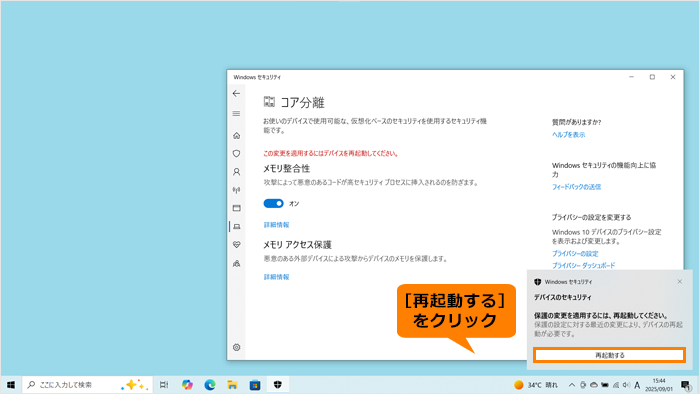Click the IME input mode A indicator
The image size is (700, 394).
(x=637, y=385)
